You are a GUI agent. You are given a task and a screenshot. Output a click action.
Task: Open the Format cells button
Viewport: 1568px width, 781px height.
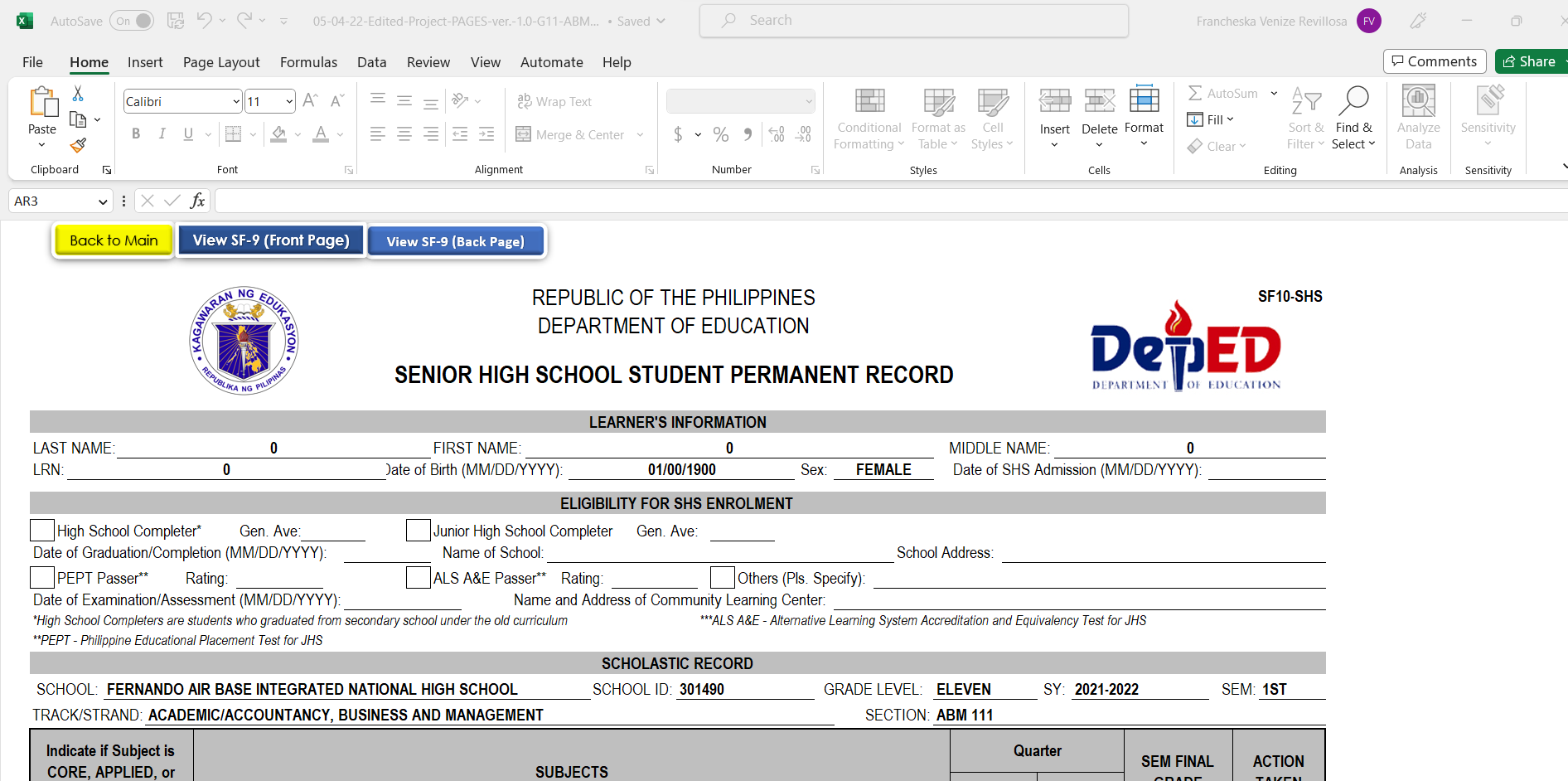(1144, 117)
